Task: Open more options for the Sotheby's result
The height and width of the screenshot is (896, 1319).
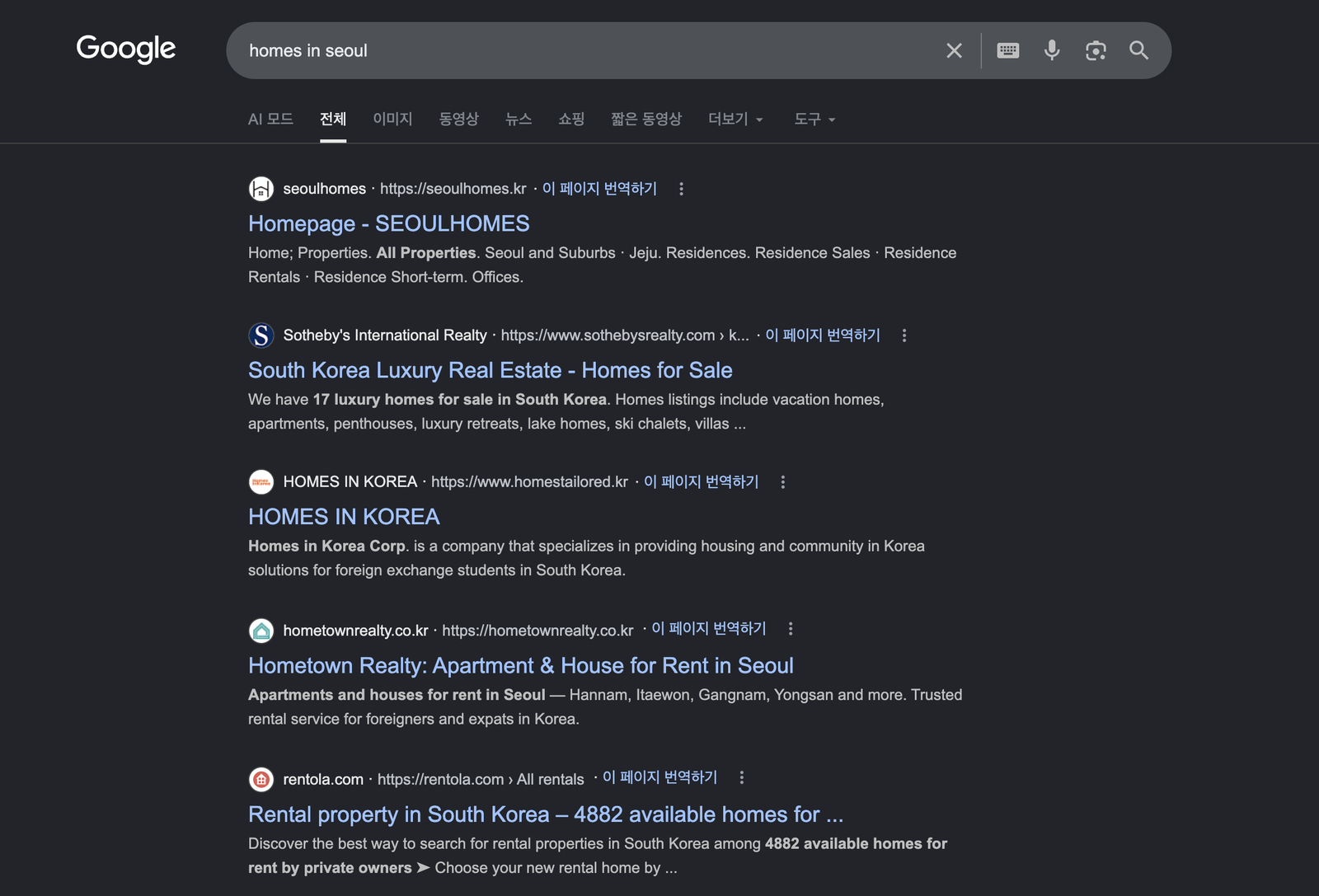Action: [x=904, y=335]
